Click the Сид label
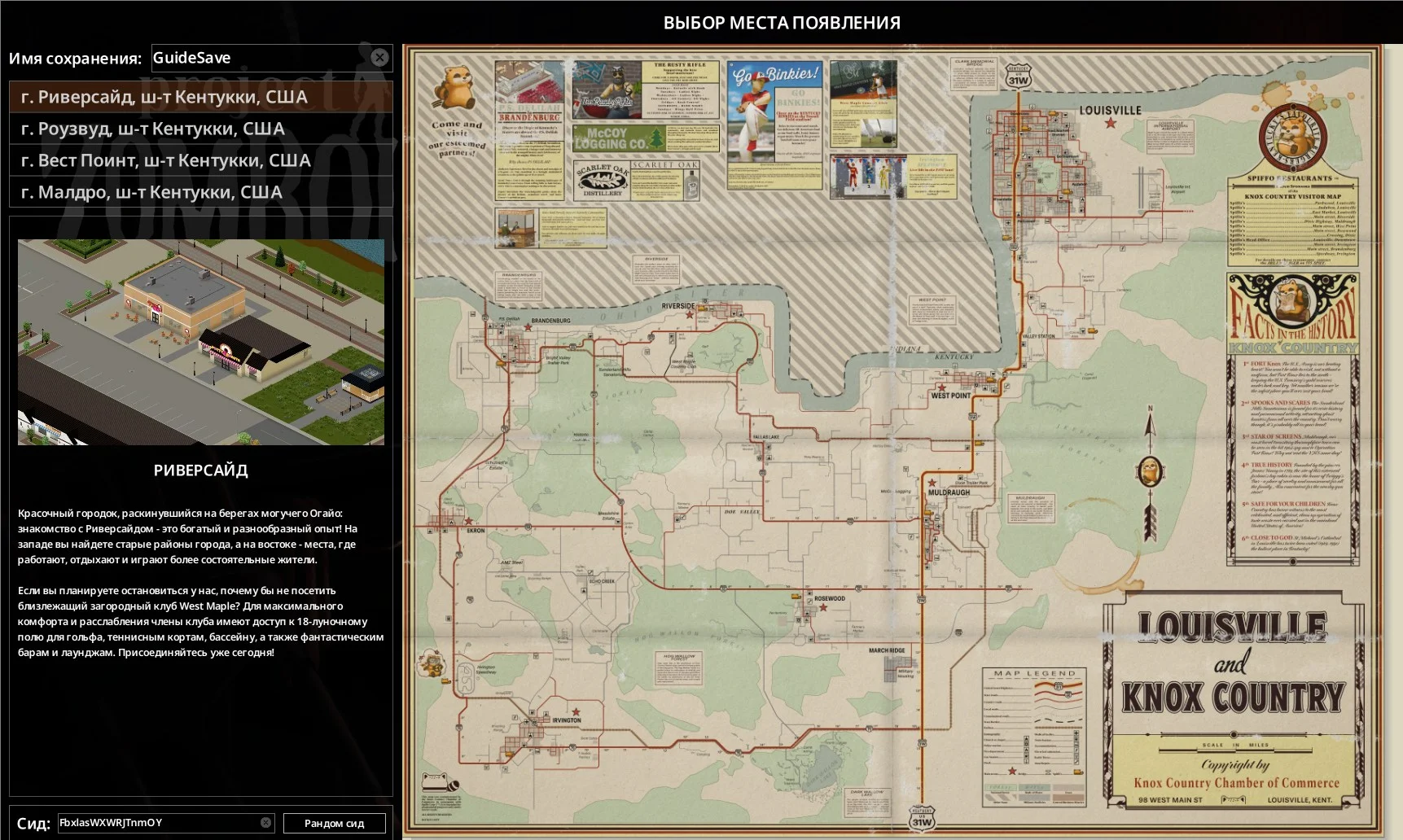1403x840 pixels. coord(33,823)
